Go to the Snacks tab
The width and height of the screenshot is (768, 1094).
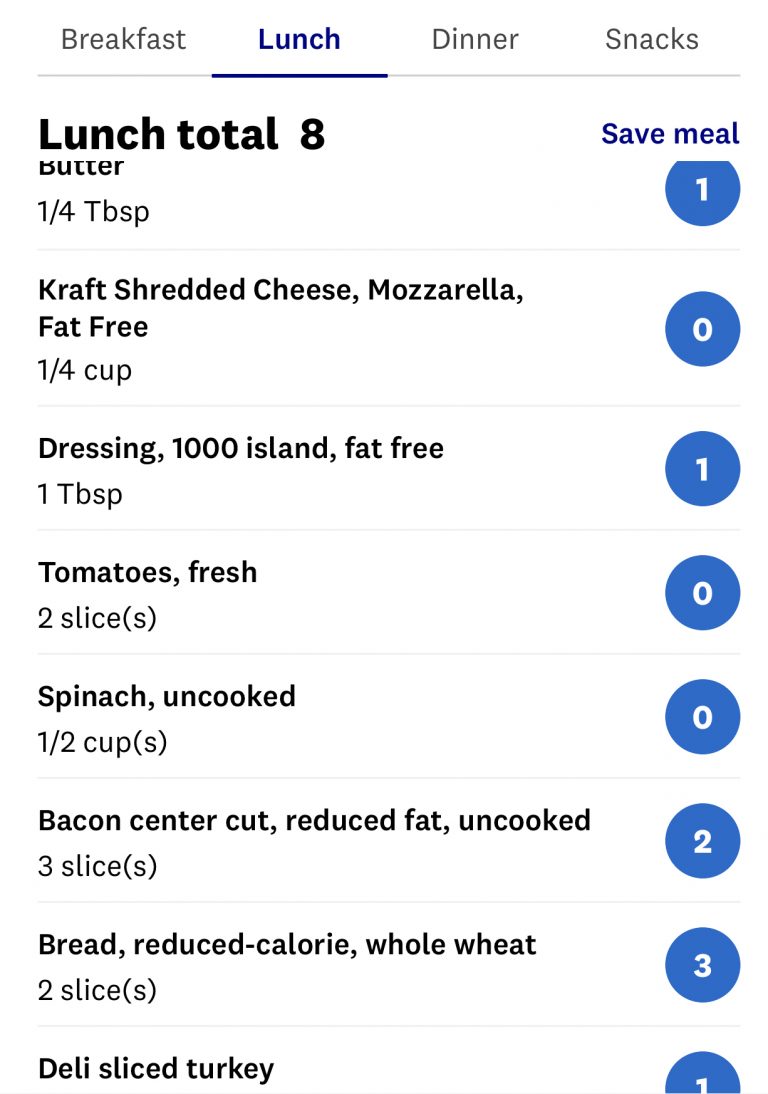click(652, 39)
